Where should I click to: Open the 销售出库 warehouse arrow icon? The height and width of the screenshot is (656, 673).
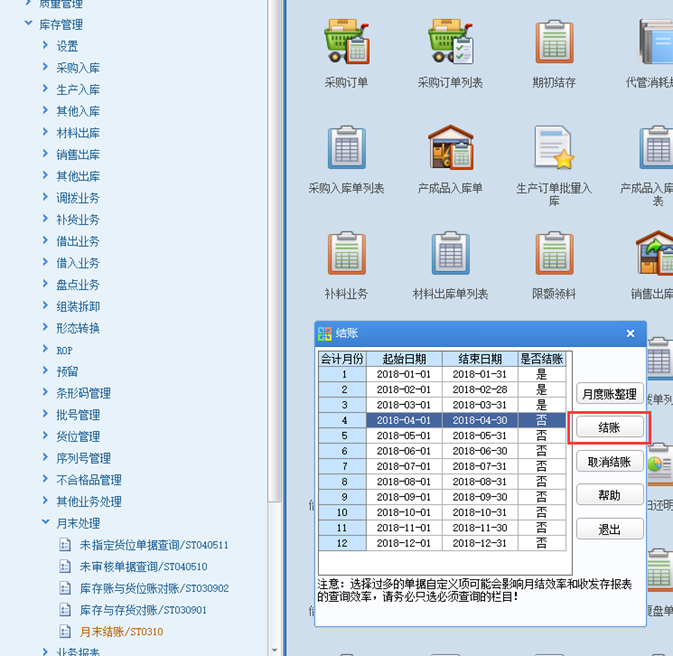point(655,253)
